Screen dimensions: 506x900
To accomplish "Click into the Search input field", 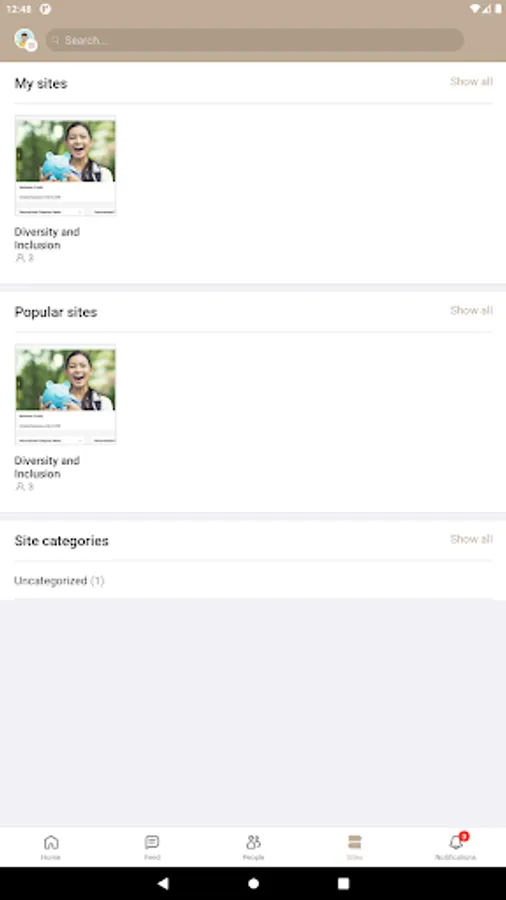I will click(x=255, y=40).
